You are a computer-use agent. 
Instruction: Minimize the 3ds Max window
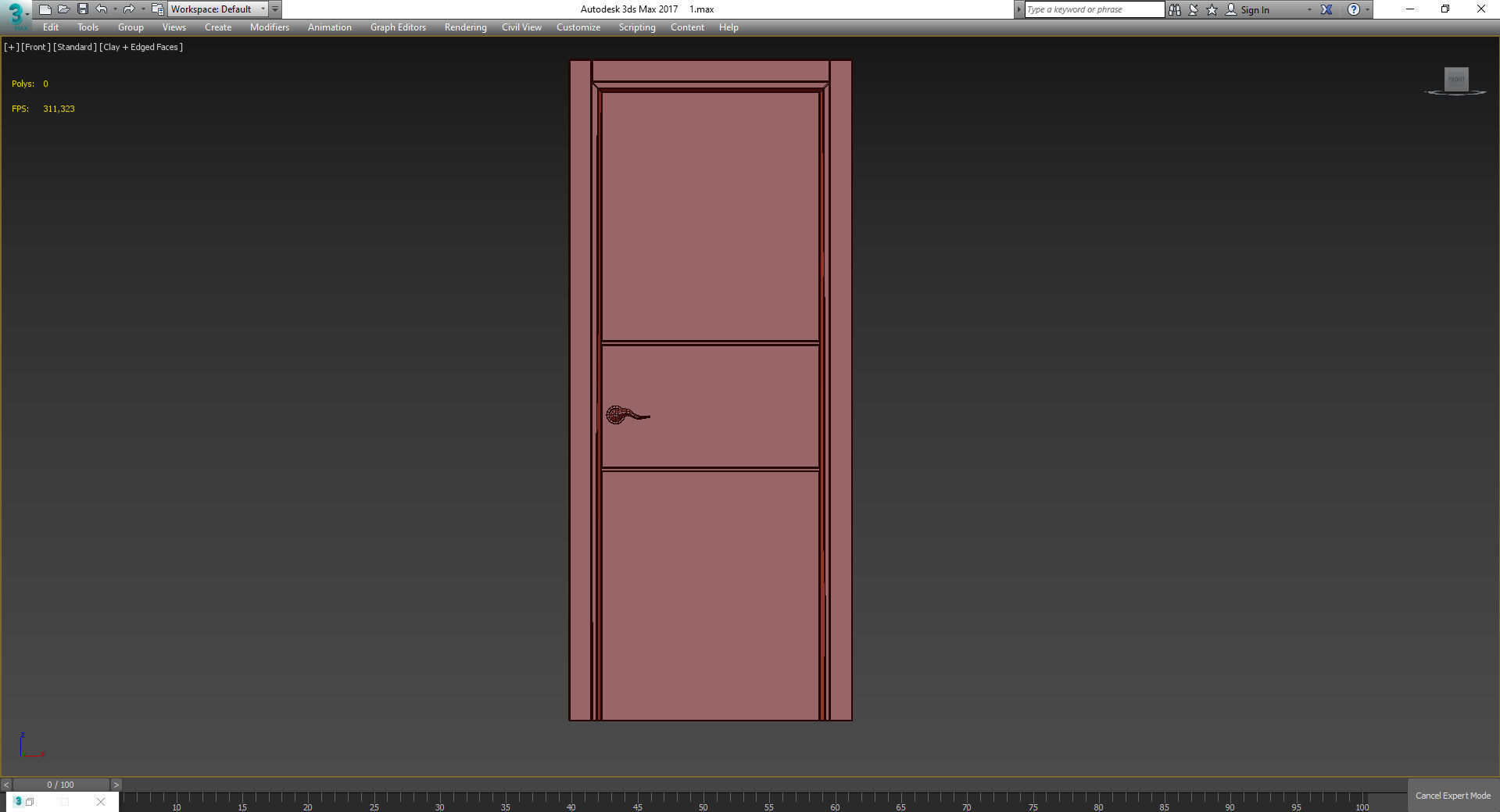[x=1409, y=9]
